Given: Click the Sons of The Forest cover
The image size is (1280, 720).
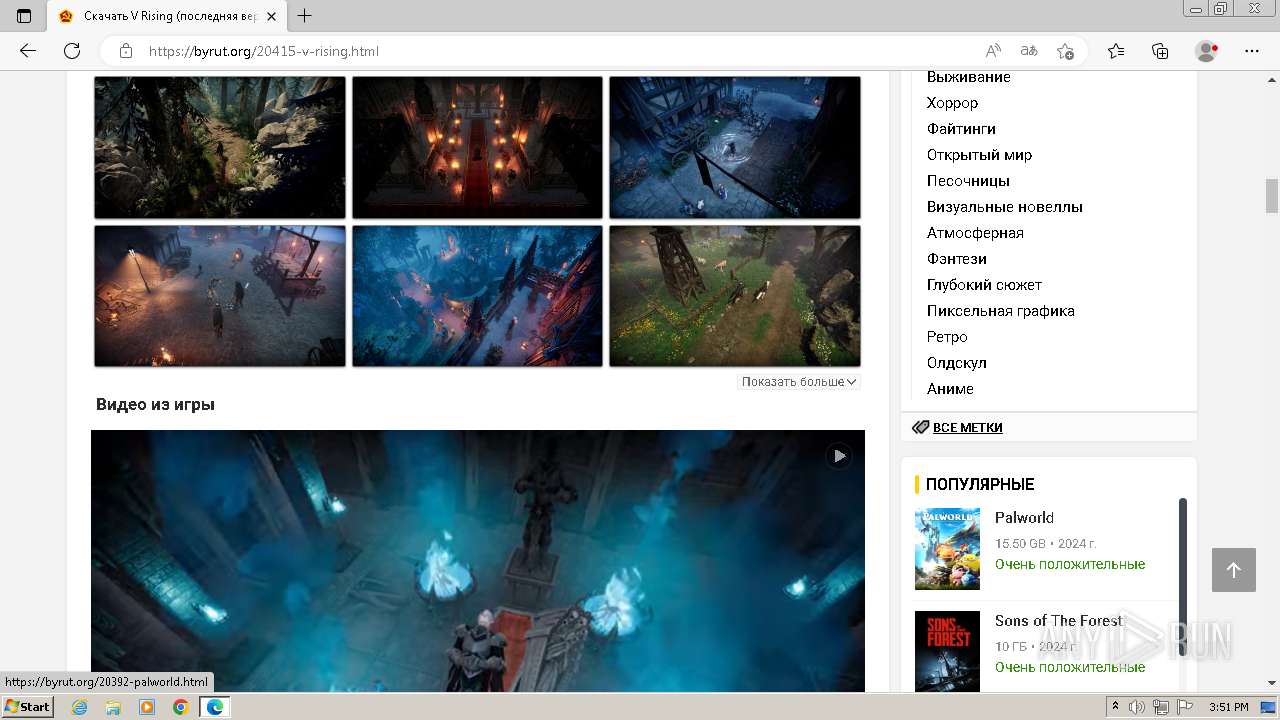Looking at the screenshot, I should tap(947, 651).
